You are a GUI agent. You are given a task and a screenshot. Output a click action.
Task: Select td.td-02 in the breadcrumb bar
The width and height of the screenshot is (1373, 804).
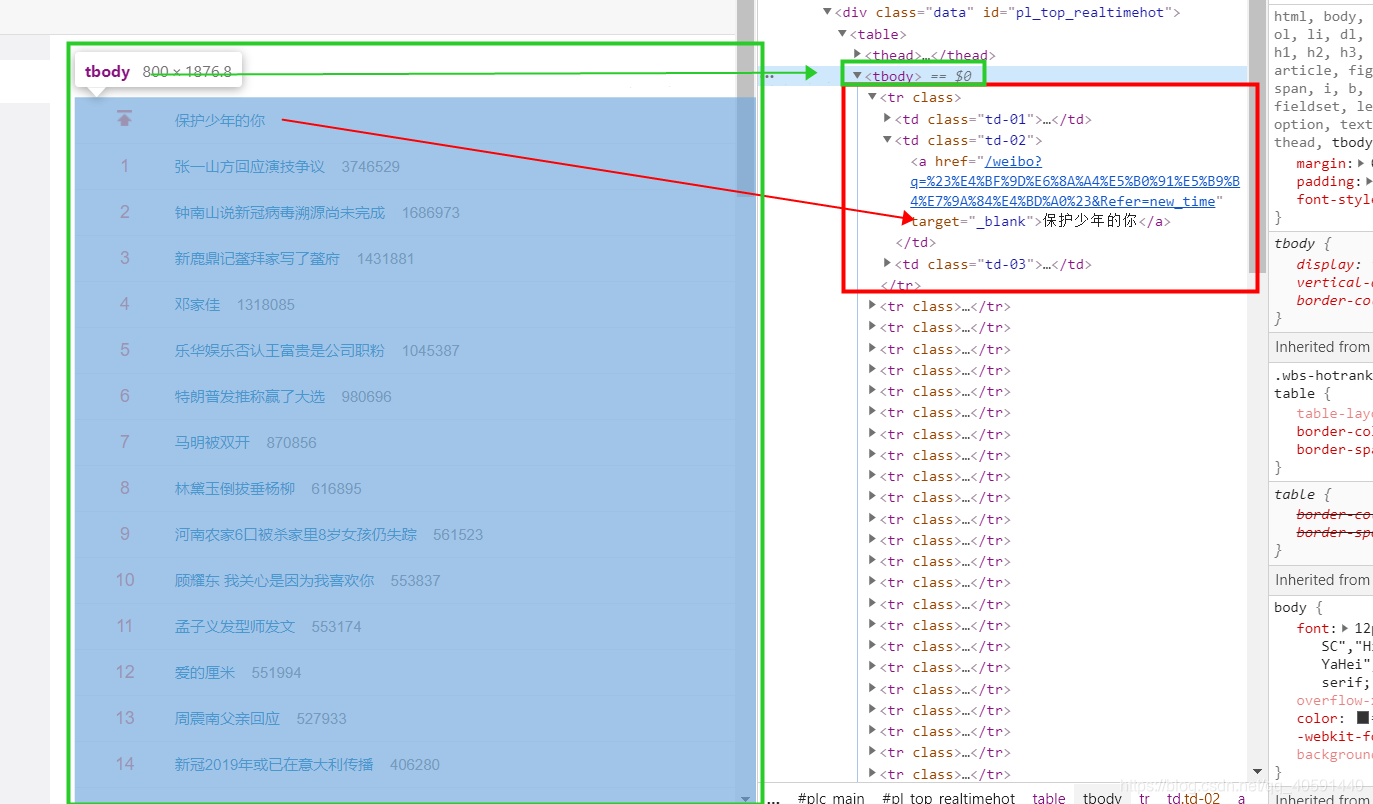coord(1193,798)
